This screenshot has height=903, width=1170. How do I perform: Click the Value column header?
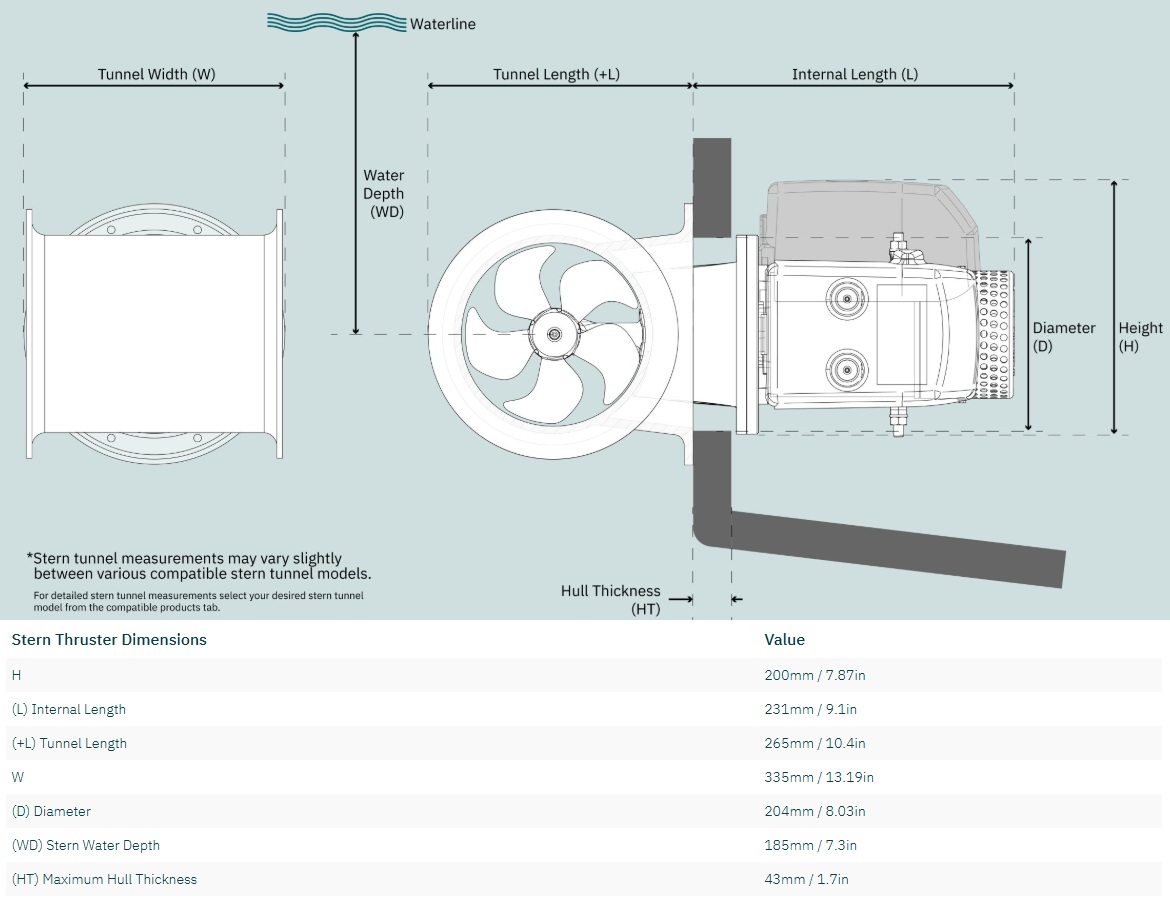(x=784, y=640)
